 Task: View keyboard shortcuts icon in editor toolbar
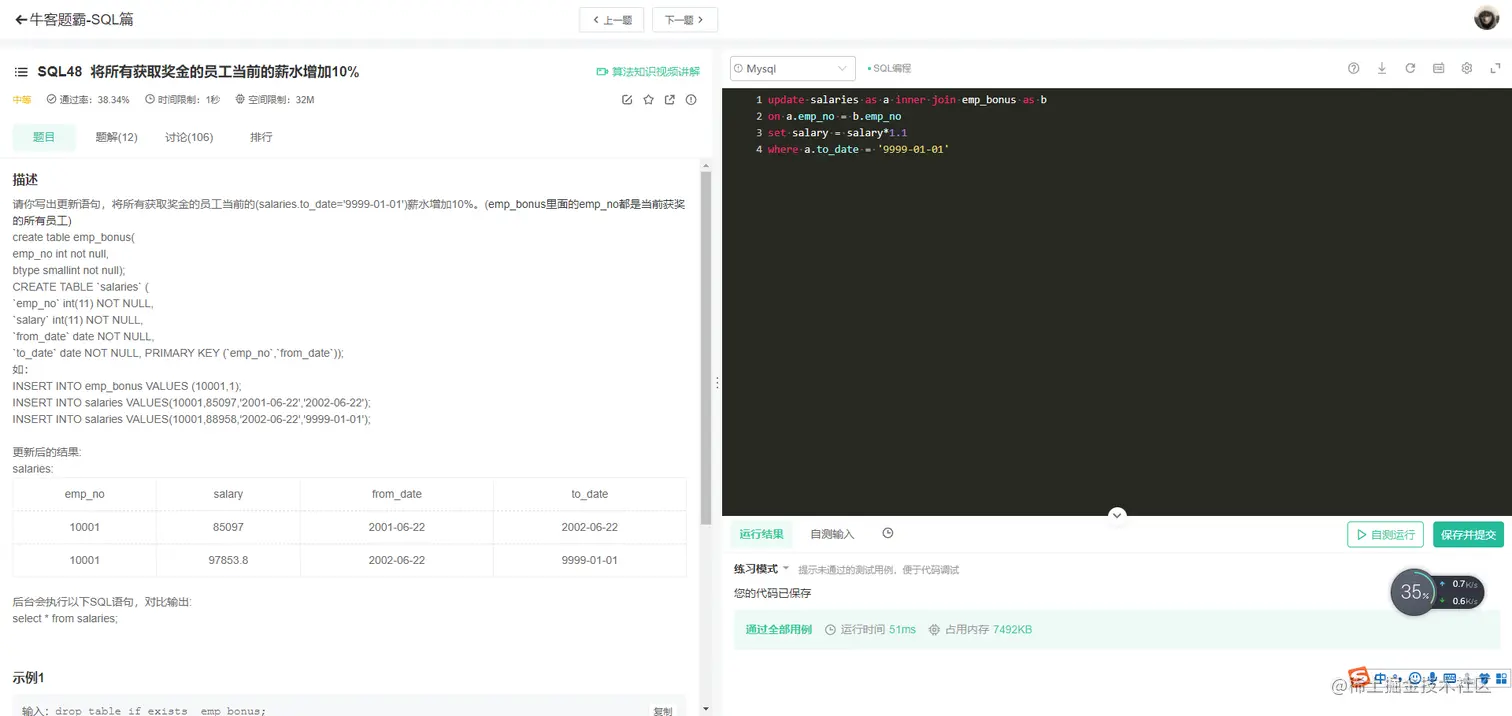pyautogui.click(x=1438, y=68)
